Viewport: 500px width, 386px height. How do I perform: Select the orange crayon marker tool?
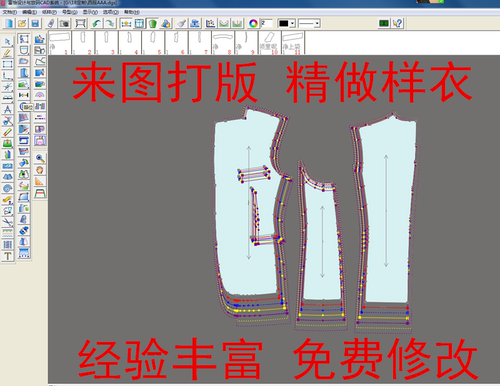(8, 132)
